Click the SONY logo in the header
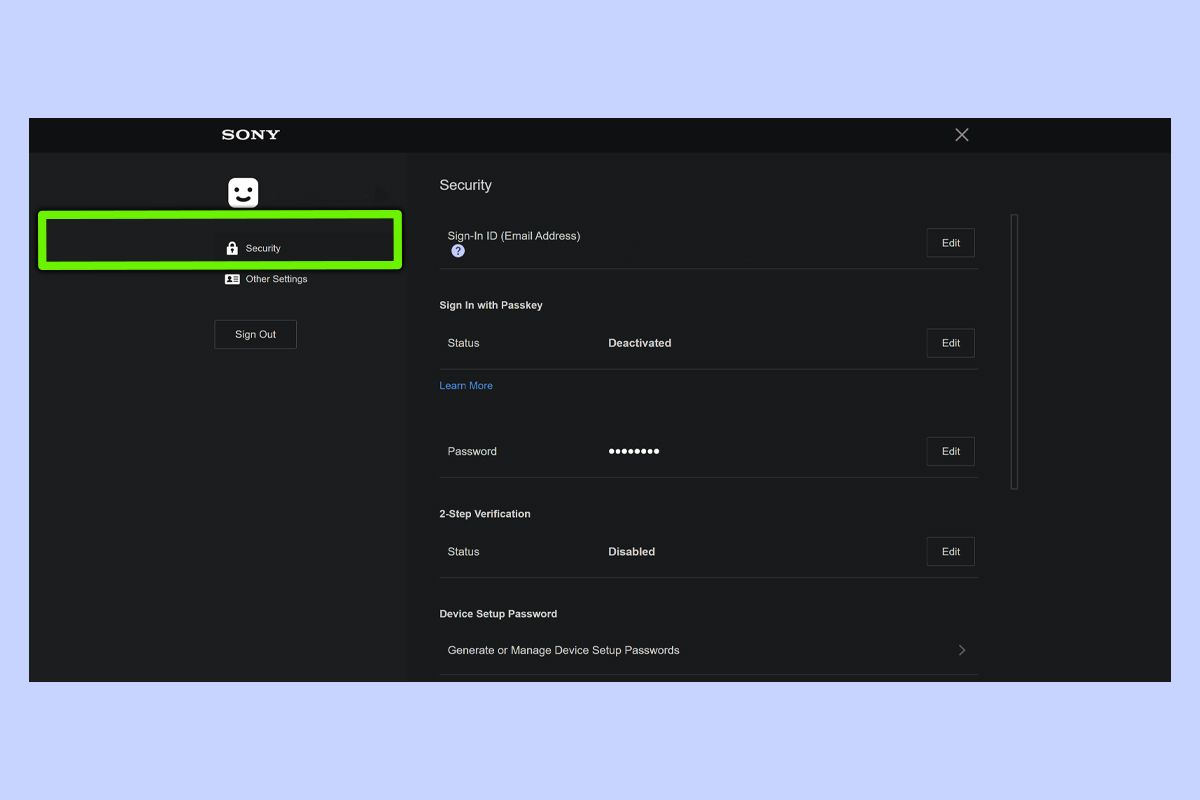Image resolution: width=1200 pixels, height=800 pixels. (x=249, y=134)
